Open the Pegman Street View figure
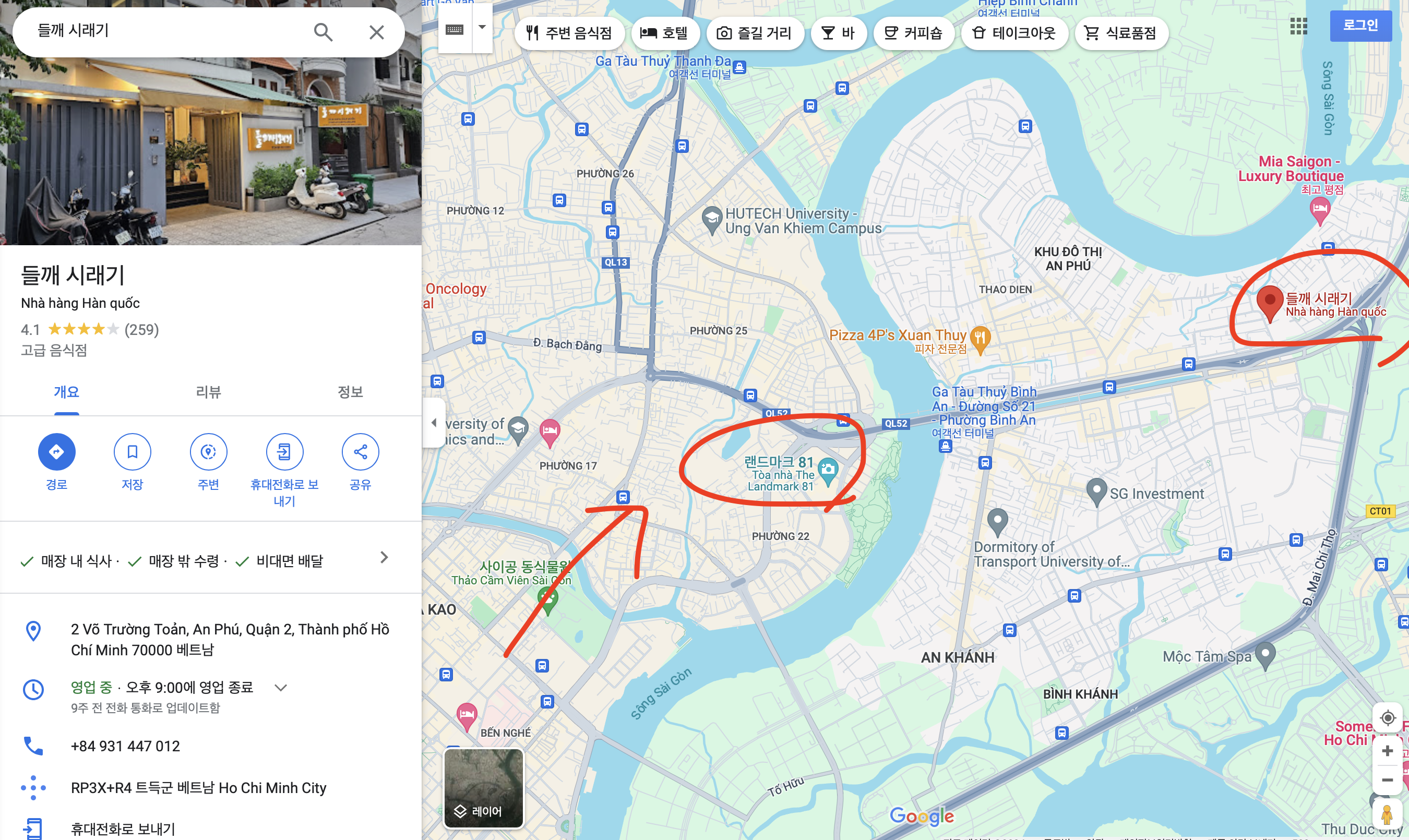1409x840 pixels. (x=1387, y=815)
